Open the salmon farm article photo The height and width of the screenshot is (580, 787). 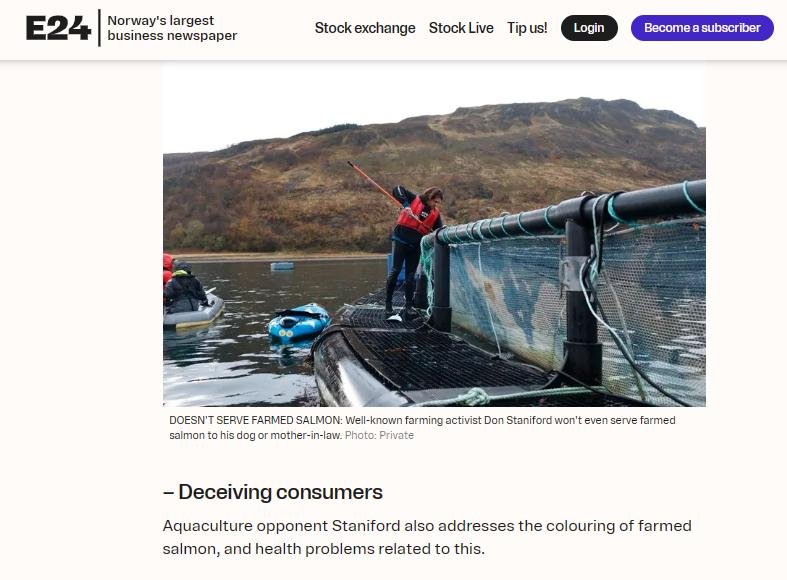click(x=434, y=234)
